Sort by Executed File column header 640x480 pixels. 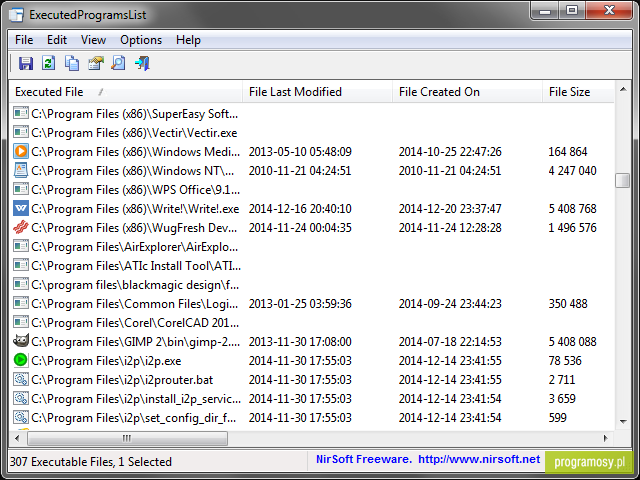click(125, 92)
